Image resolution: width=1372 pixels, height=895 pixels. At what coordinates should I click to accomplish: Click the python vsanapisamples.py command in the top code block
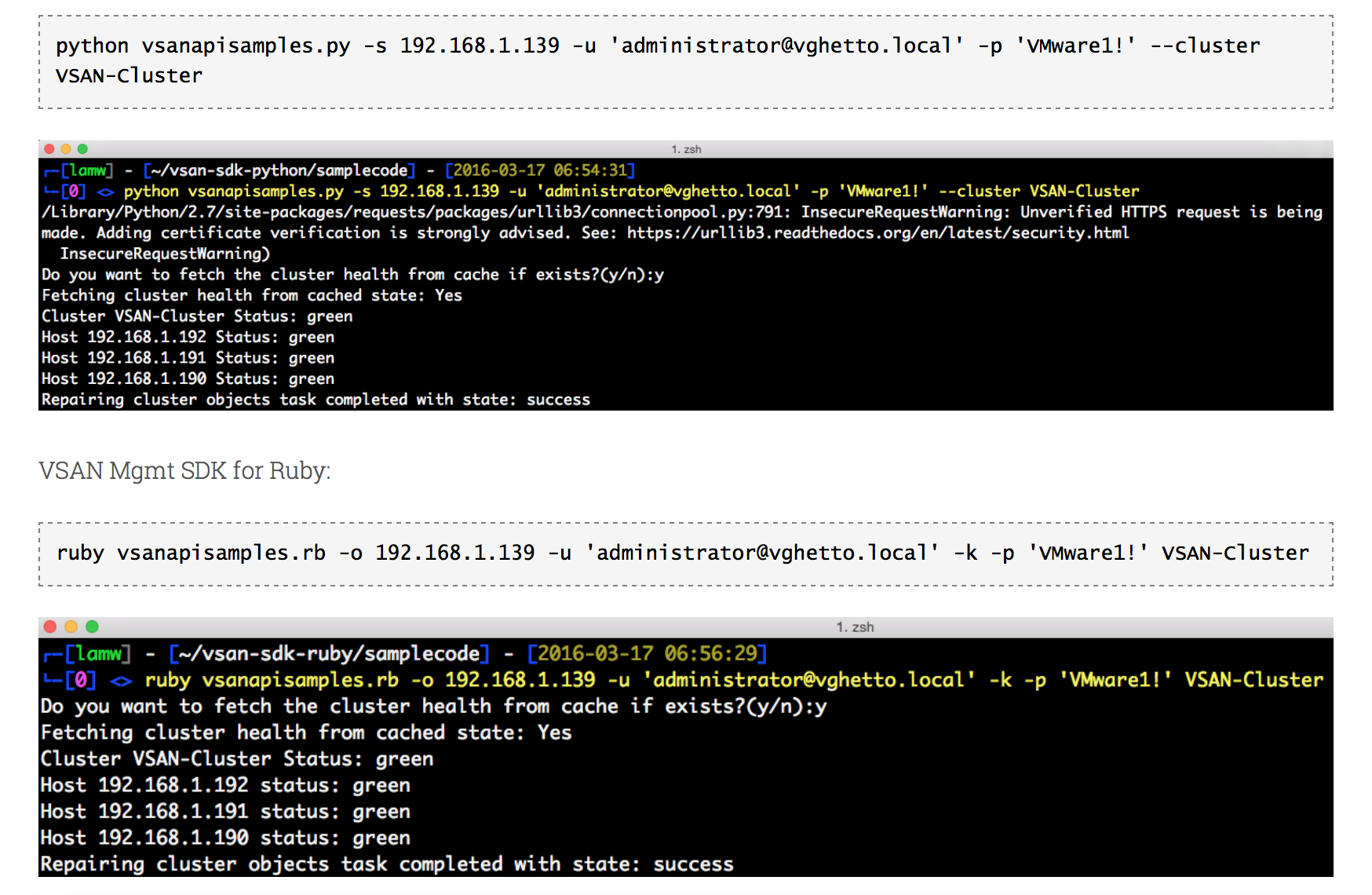point(658,60)
